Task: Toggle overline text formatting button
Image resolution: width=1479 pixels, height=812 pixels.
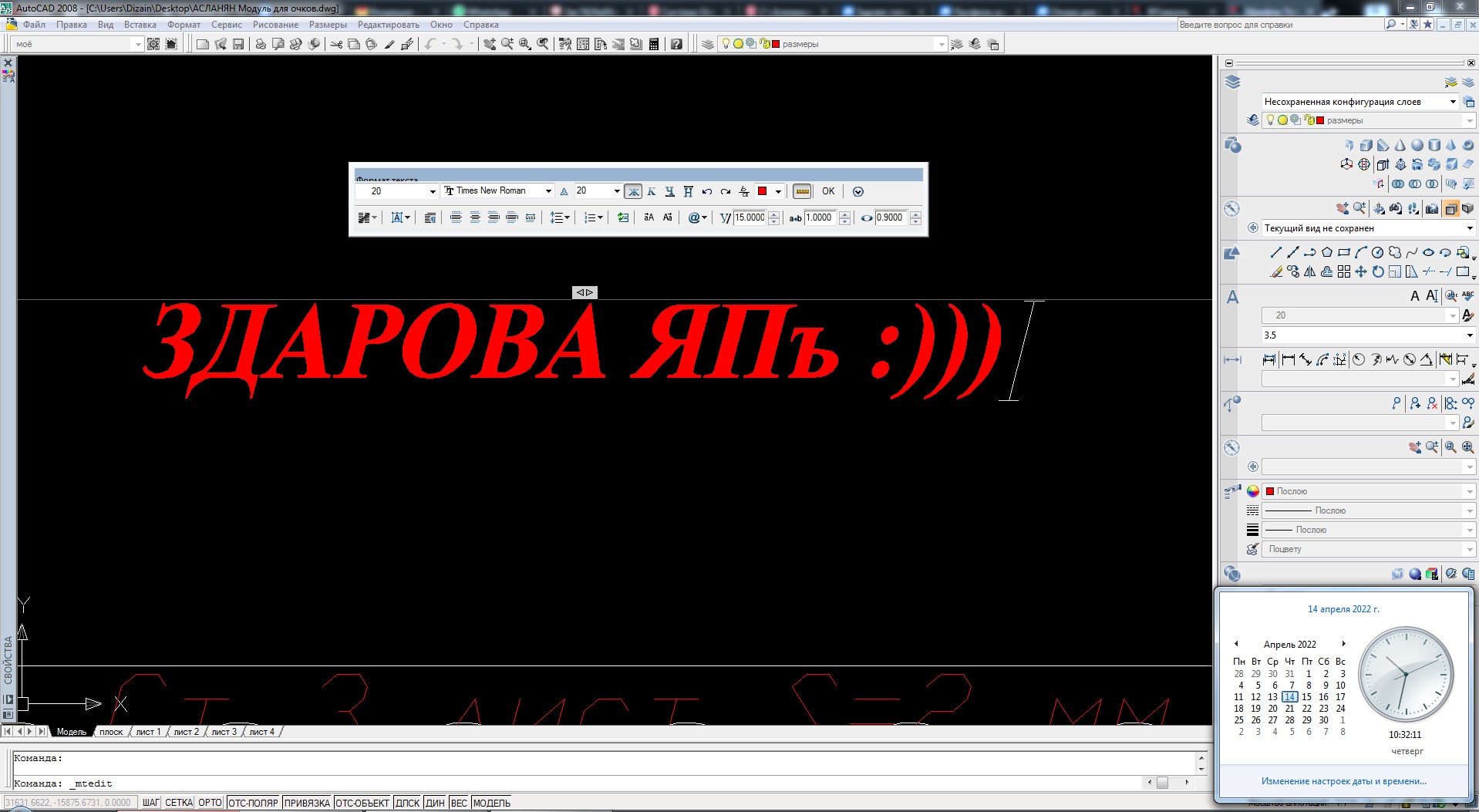Action: pos(689,191)
